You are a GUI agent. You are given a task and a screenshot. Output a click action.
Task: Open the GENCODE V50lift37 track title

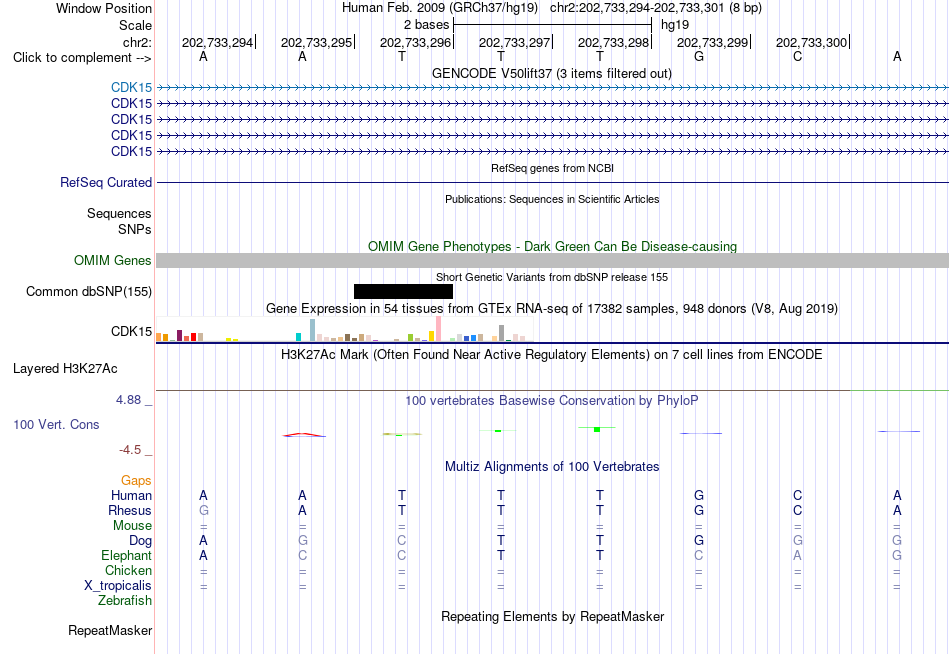(552, 74)
